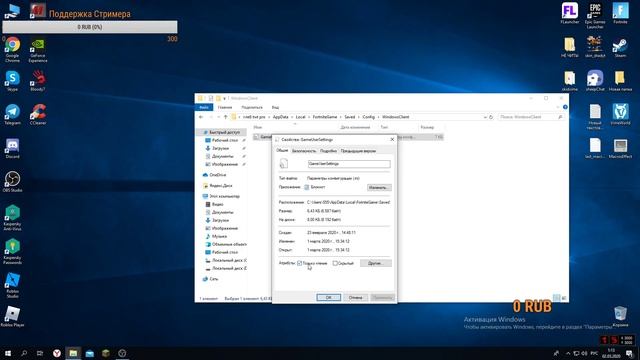
Task: Open recent locations dropdown in Explorer
Action: pyautogui.click(x=218, y=117)
